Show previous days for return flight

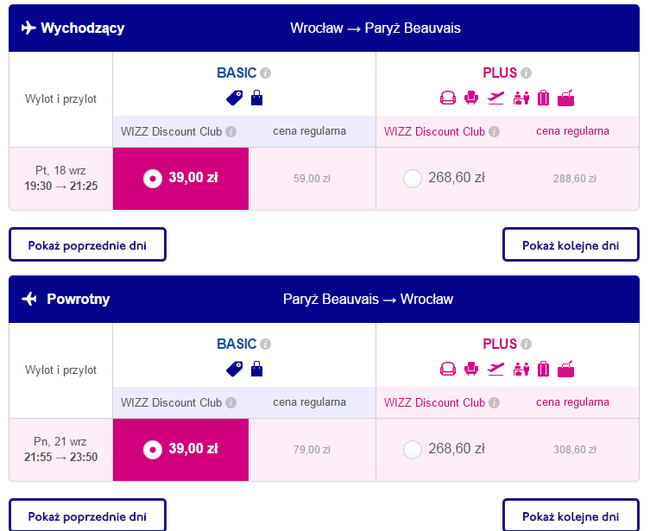point(87,516)
